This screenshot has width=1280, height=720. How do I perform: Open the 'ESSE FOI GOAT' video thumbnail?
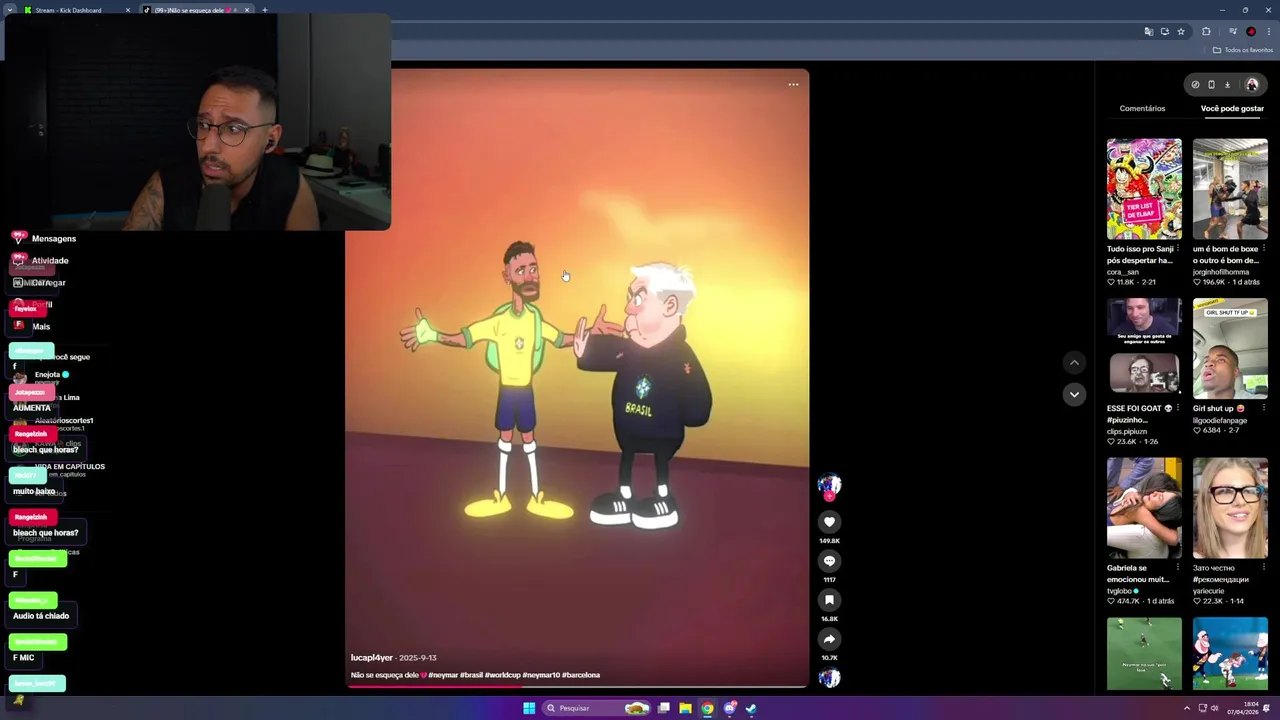(1144, 348)
